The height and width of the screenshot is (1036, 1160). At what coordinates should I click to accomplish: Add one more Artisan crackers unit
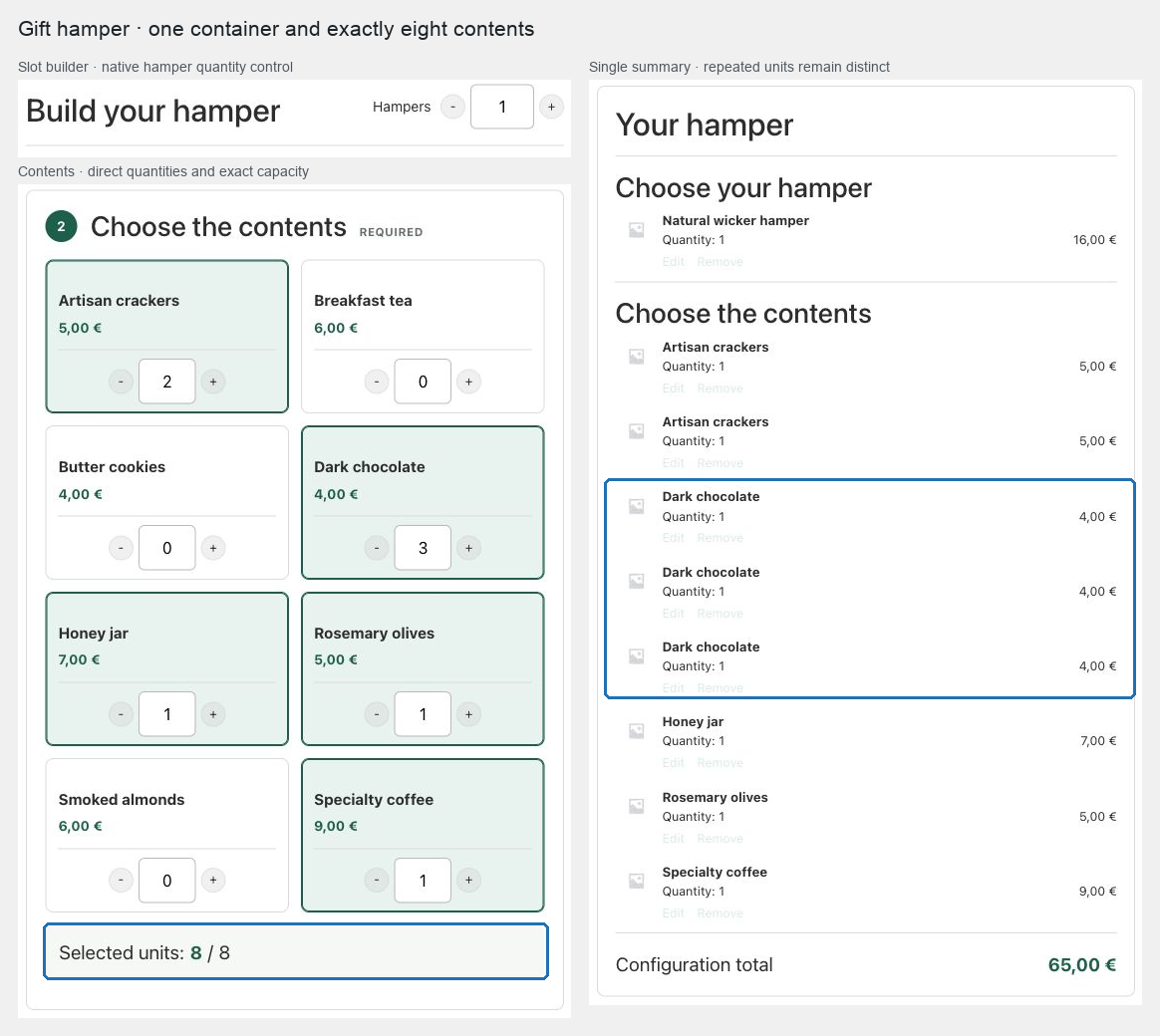(213, 382)
